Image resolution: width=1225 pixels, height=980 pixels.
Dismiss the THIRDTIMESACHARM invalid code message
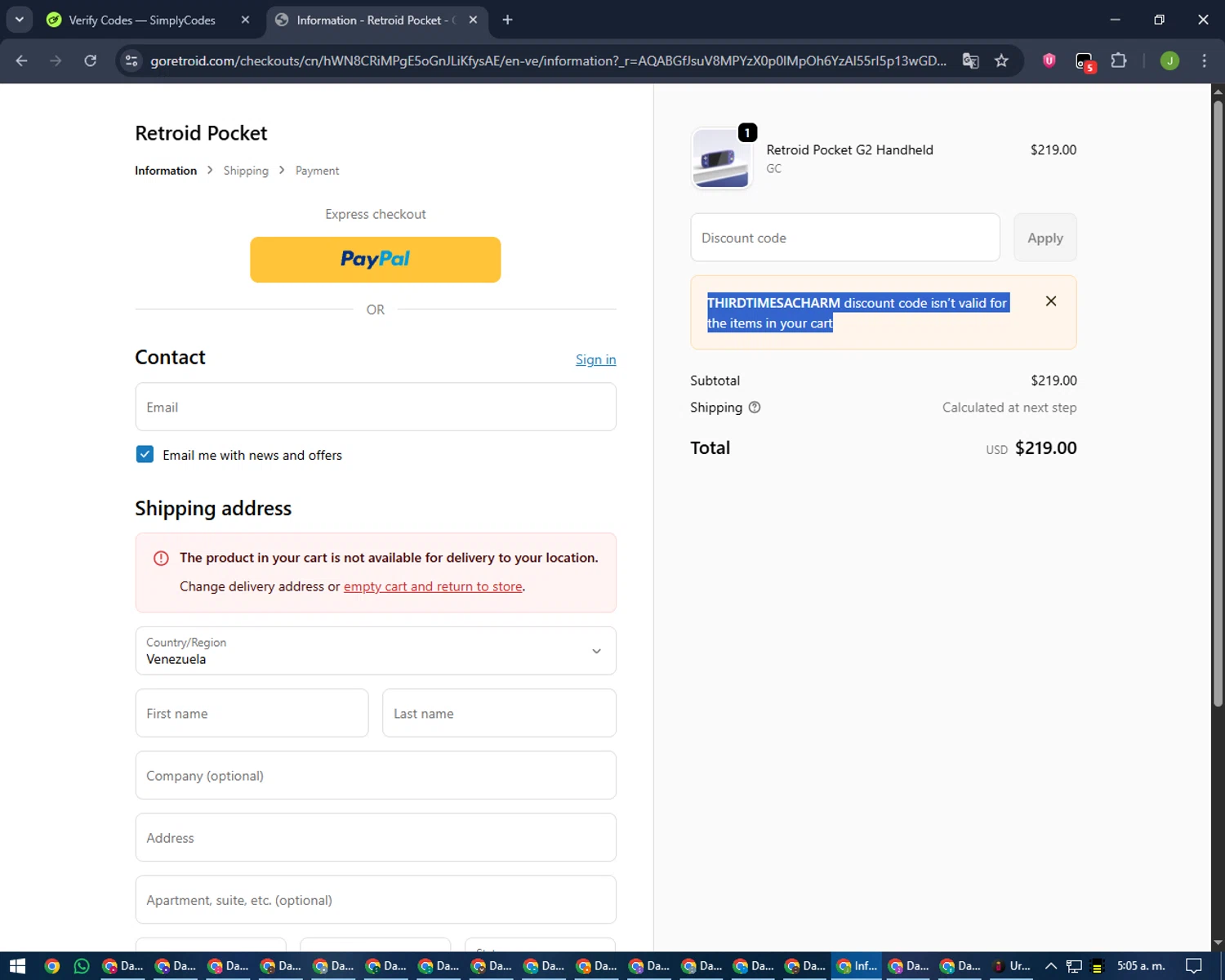point(1051,301)
